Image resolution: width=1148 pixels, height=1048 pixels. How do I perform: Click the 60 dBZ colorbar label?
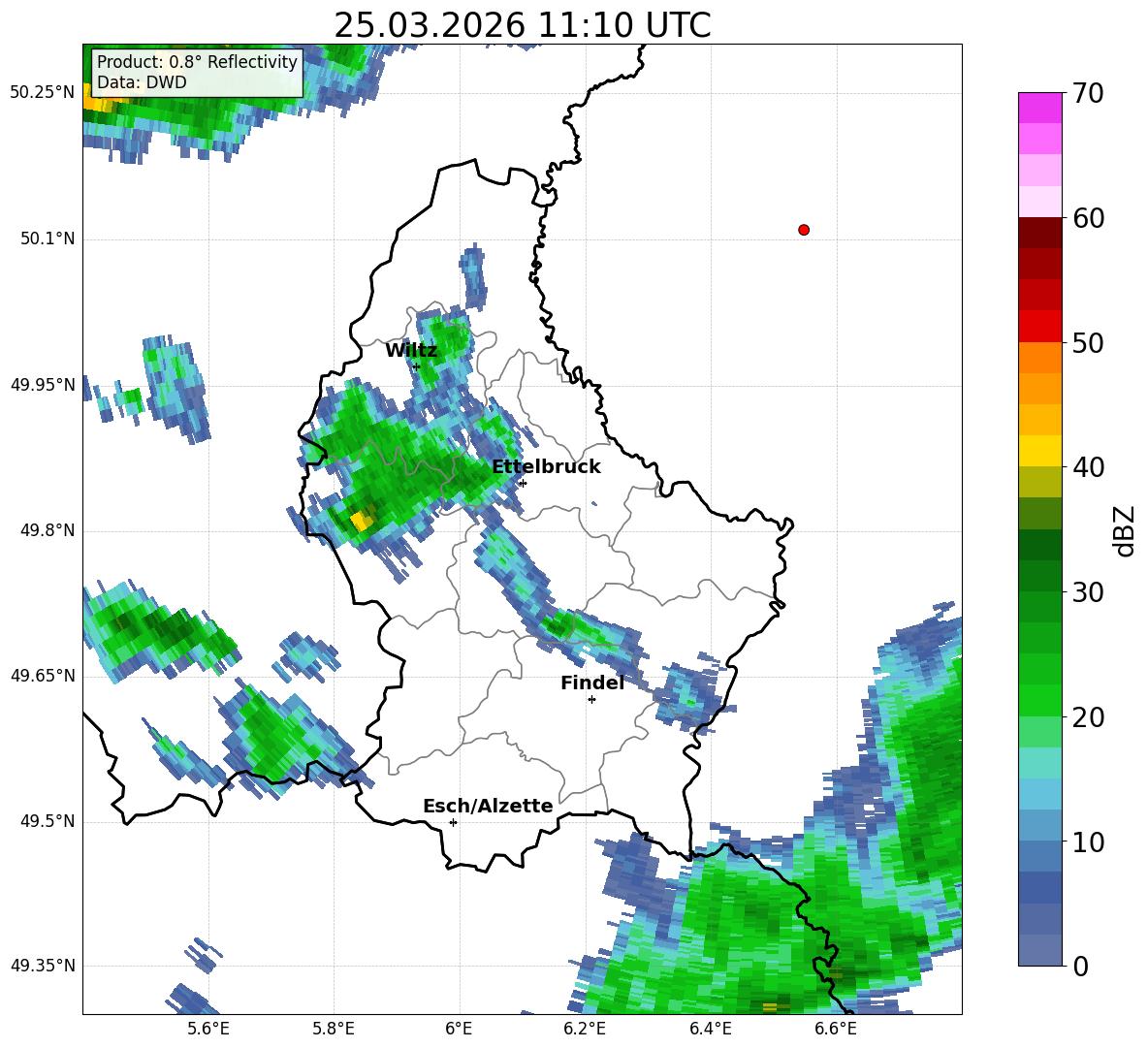1088,218
